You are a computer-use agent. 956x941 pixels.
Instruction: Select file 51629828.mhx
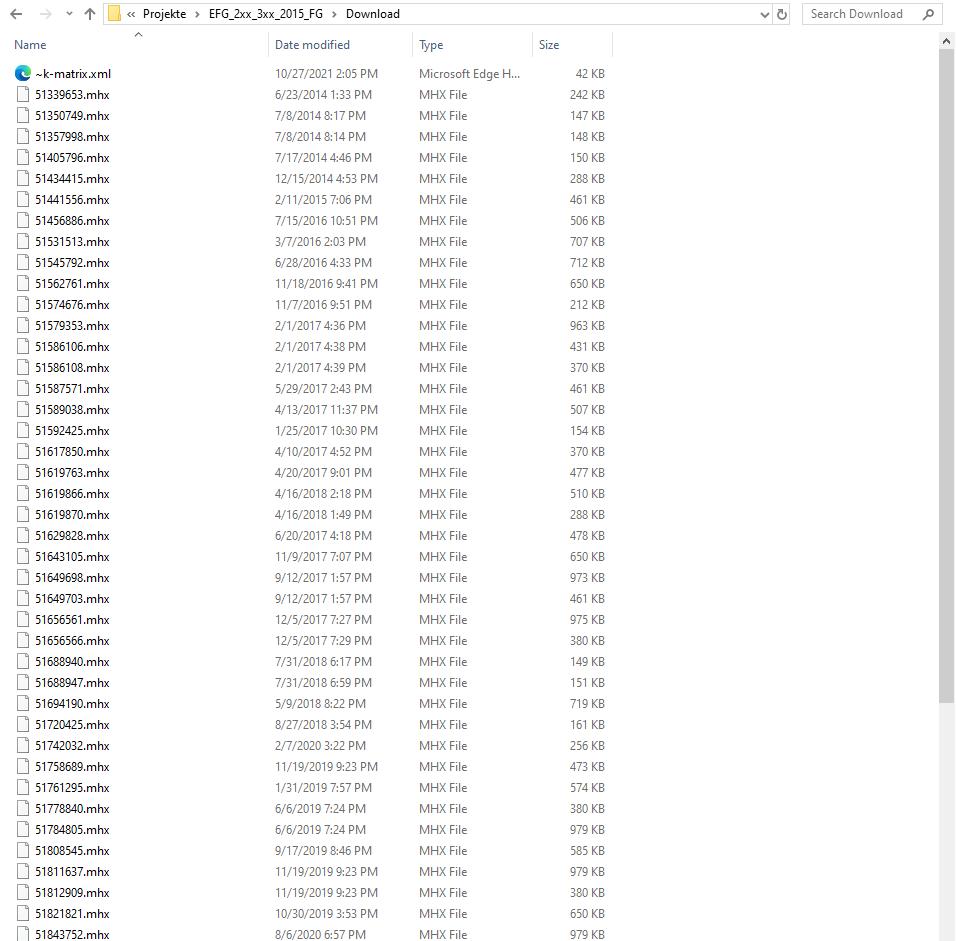point(72,536)
